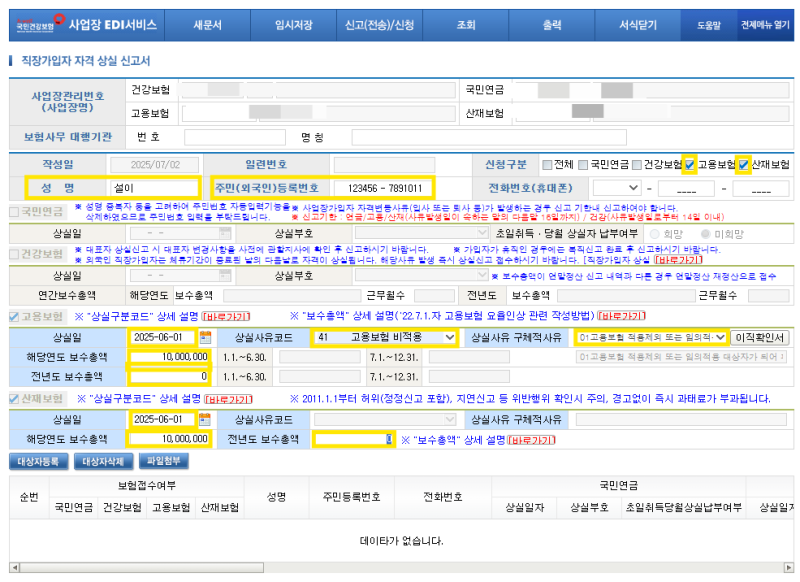Screen dimensions: 800x582
Task: Open 고용보험 상실사유코드 dropdown showing 41
Action: pyautogui.click(x=384, y=337)
